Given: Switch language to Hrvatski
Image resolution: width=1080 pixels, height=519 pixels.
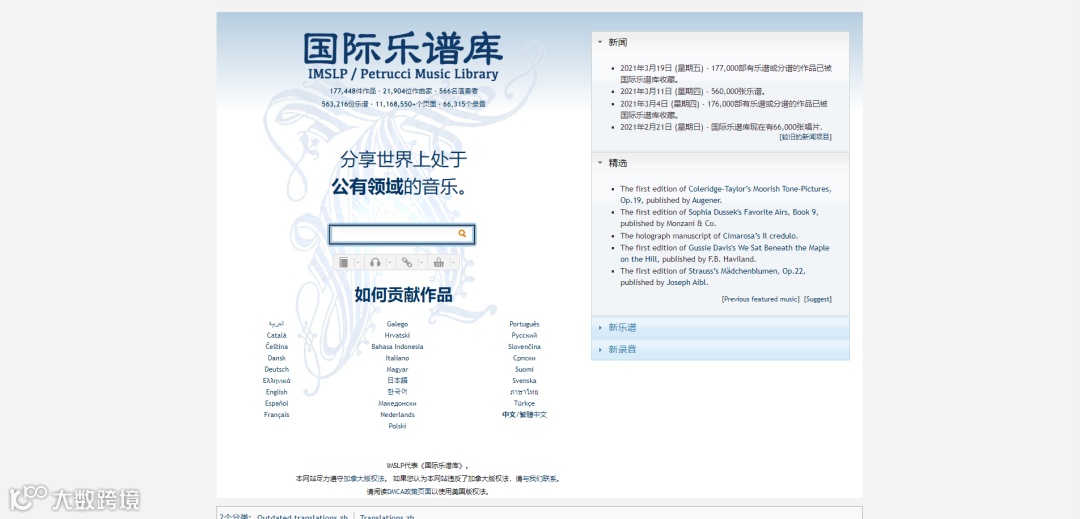Looking at the screenshot, I should 397,335.
